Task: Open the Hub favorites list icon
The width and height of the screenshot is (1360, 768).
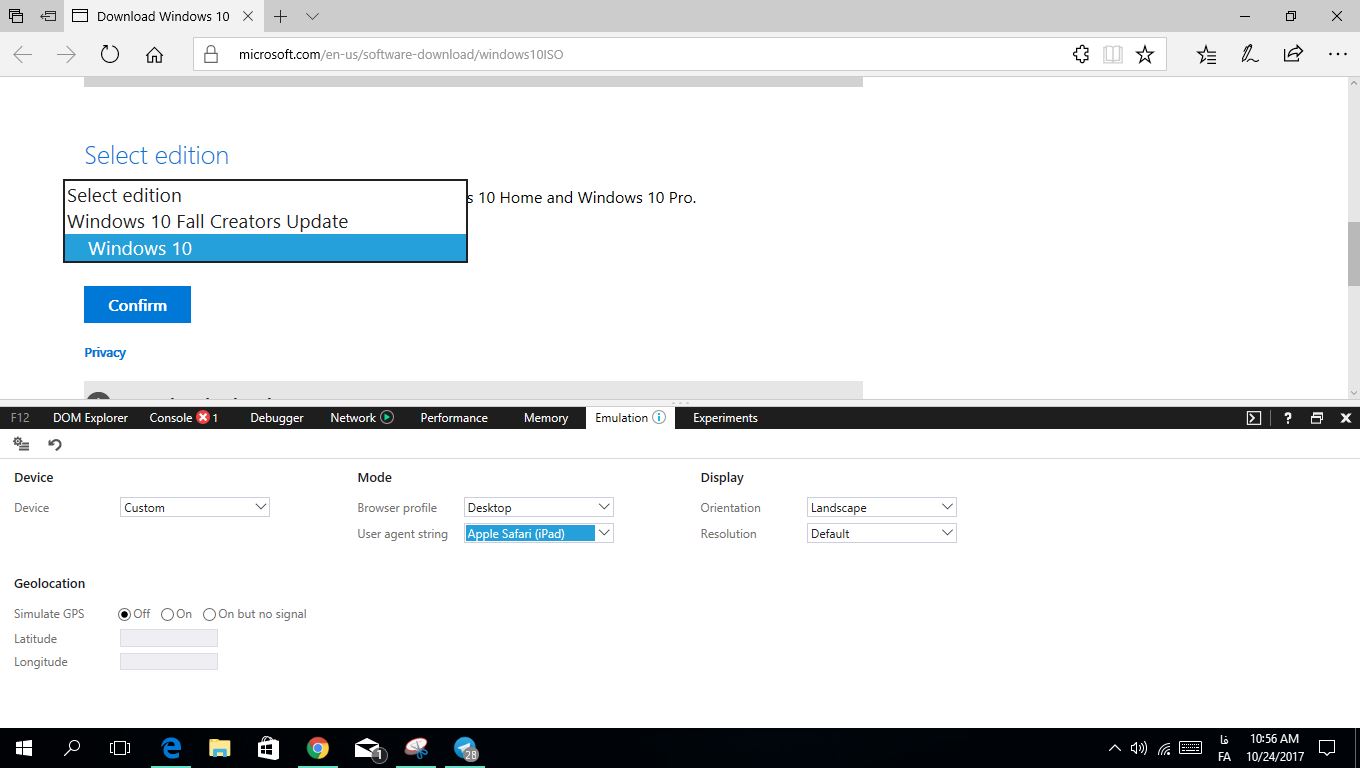Action: tap(1207, 54)
